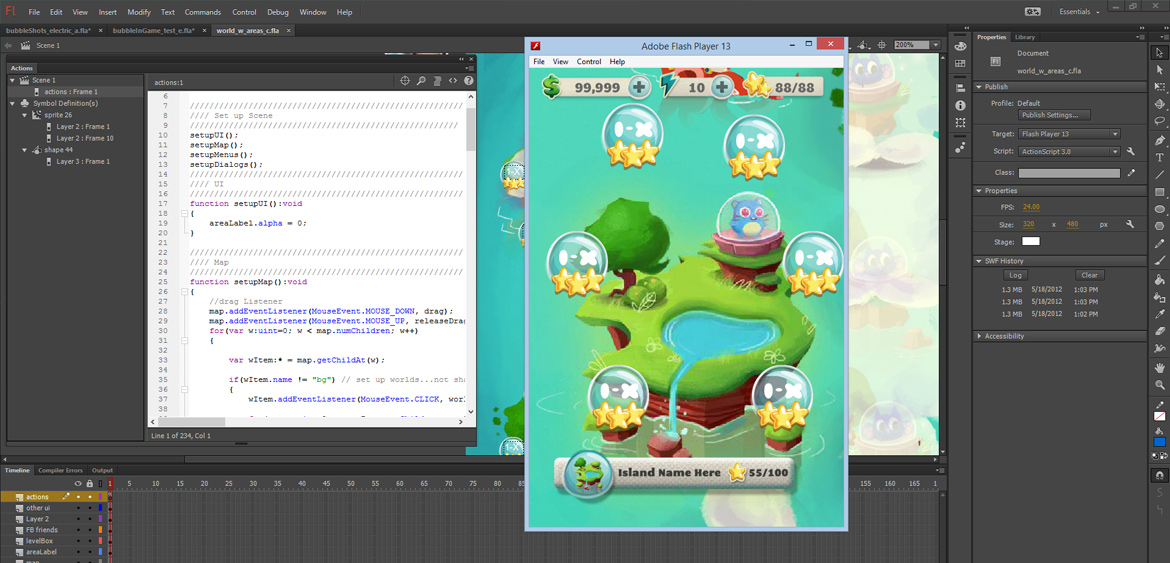
Task: Open the Modify menu
Action: 139,12
